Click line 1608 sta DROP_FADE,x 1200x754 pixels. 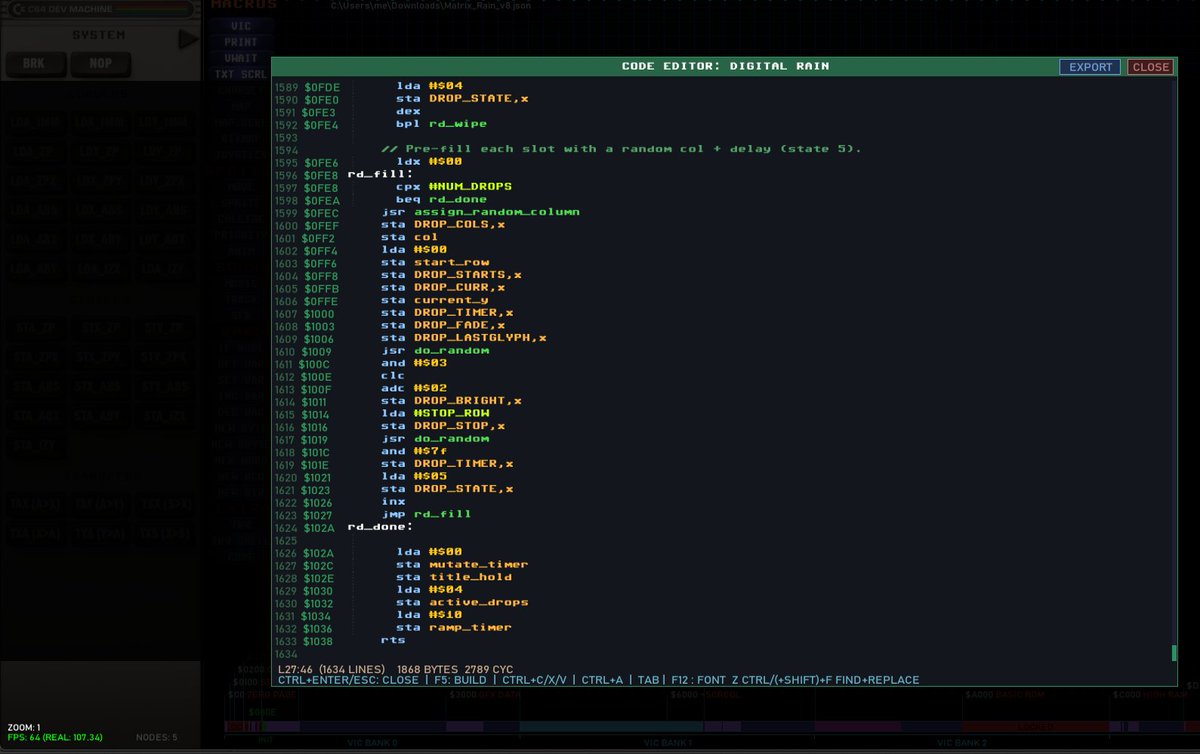click(x=443, y=325)
